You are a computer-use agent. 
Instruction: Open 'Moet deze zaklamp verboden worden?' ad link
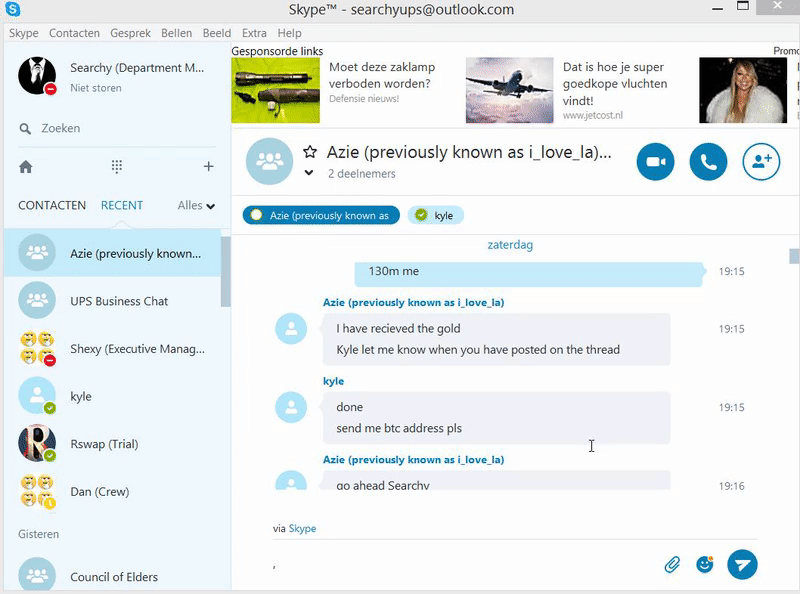(x=382, y=75)
